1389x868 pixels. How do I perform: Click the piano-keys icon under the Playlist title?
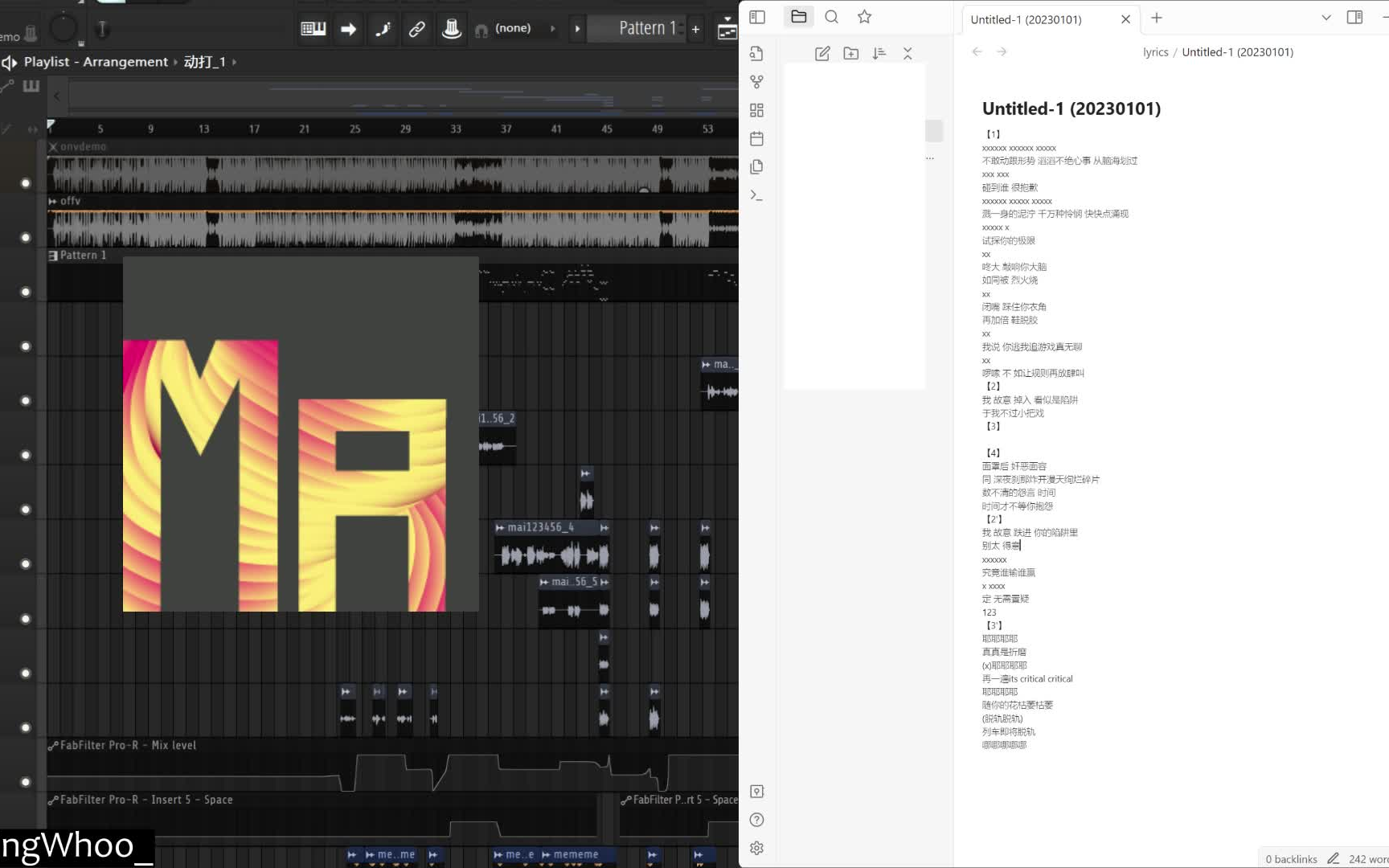tap(31, 86)
